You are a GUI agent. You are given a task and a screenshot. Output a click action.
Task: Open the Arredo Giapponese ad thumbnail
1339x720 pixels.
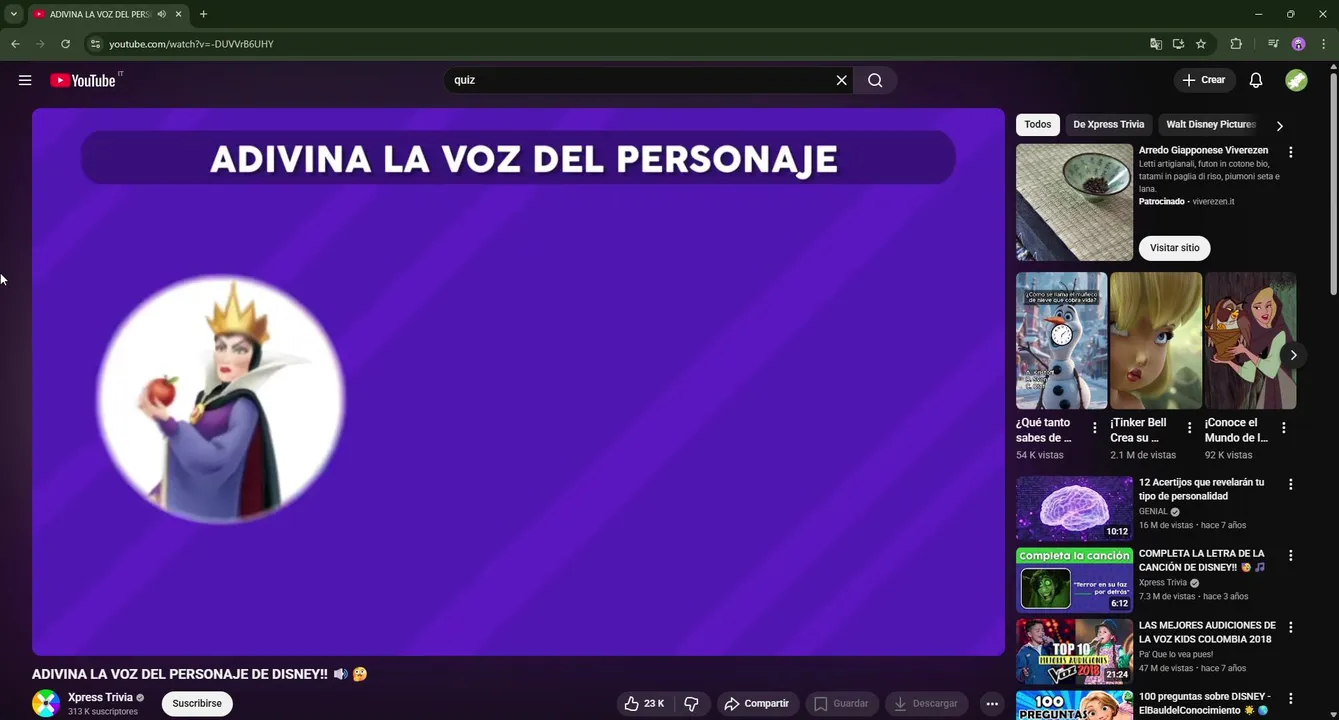click(1074, 202)
